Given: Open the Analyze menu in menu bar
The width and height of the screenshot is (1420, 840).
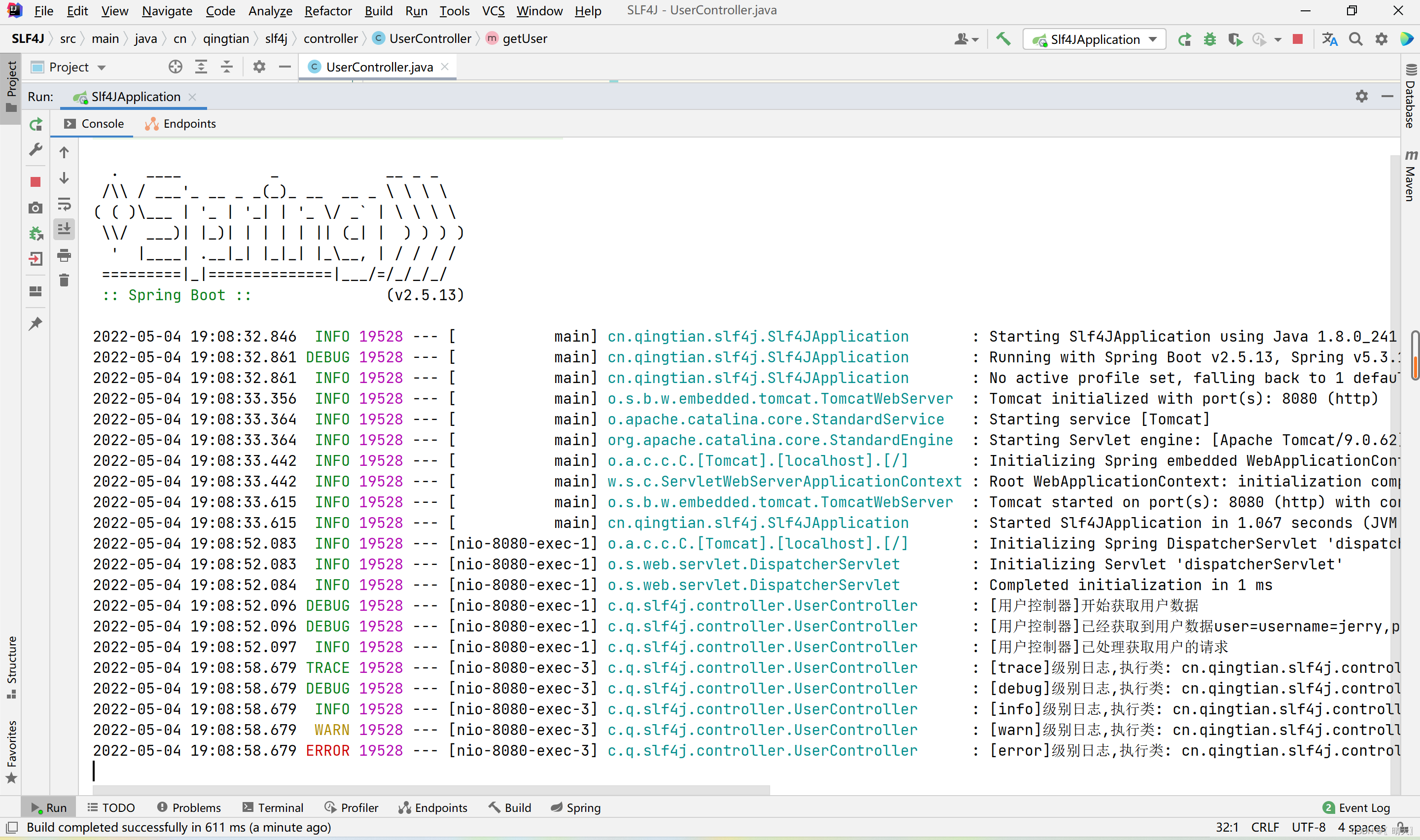Looking at the screenshot, I should click(269, 10).
